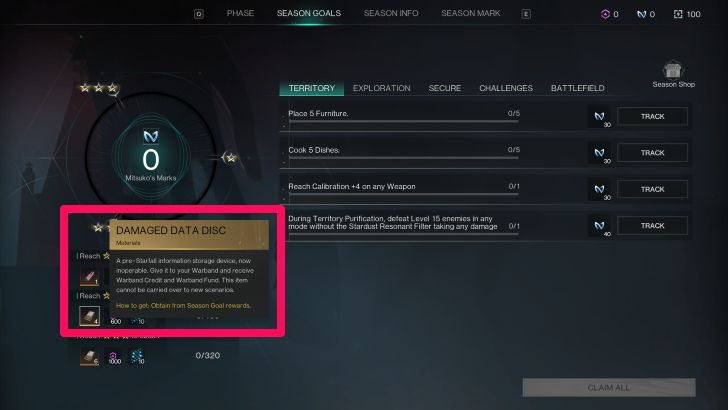Open the Battlefield goals tab
This screenshot has width=728, height=410.
[x=577, y=88]
